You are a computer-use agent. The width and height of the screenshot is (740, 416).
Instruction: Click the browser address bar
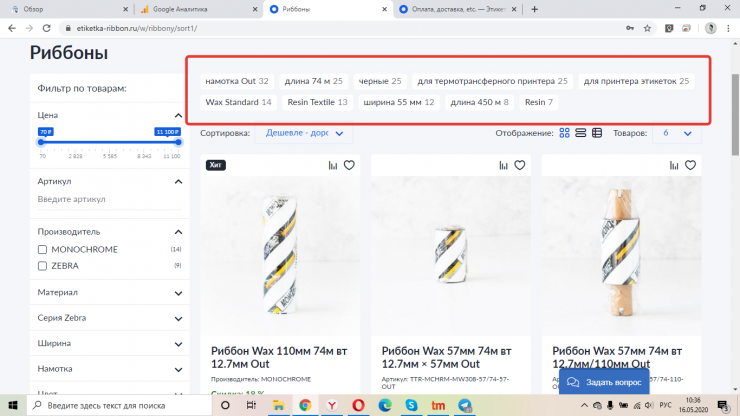[x=340, y=28]
